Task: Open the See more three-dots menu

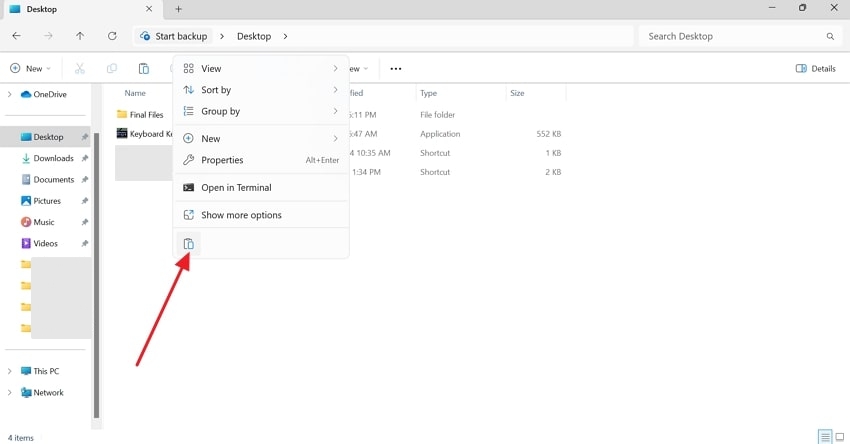Action: click(x=395, y=69)
